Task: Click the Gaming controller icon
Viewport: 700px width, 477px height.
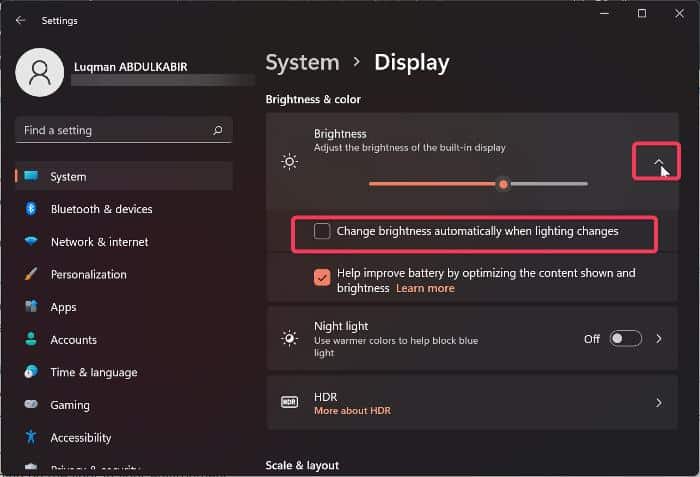Action: pos(31,405)
